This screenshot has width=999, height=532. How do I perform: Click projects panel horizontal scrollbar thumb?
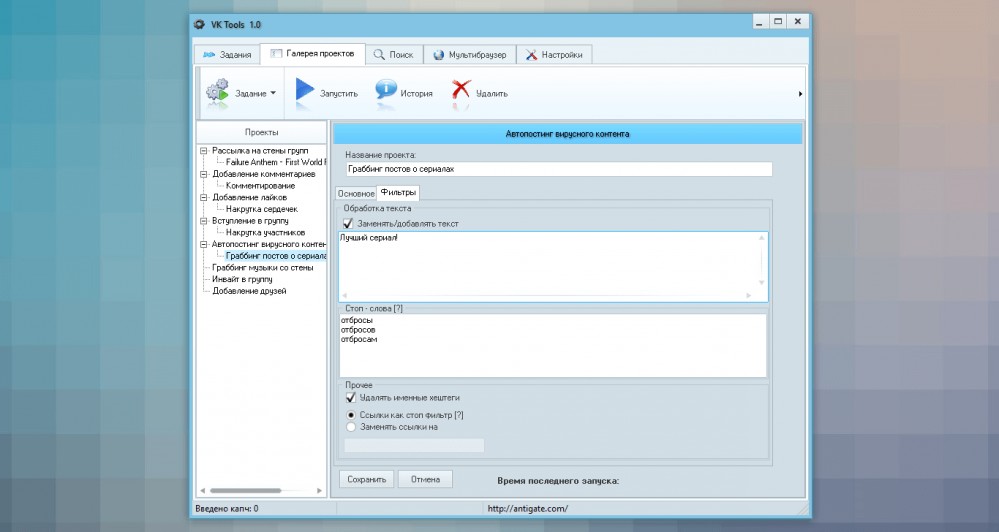245,491
